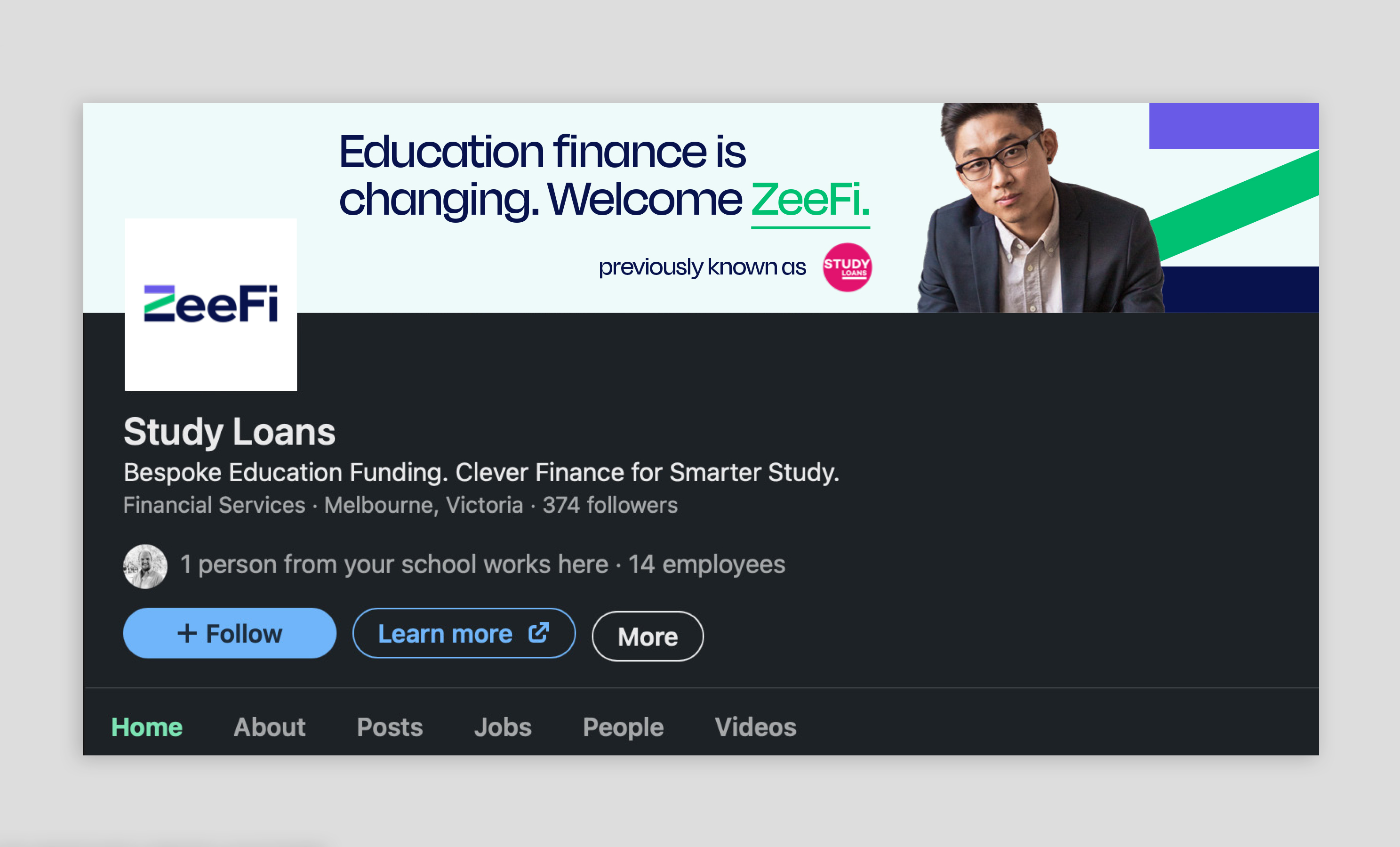The image size is (1400, 847).
Task: Click the green underlined ZeeFi banner text
Action: point(810,200)
